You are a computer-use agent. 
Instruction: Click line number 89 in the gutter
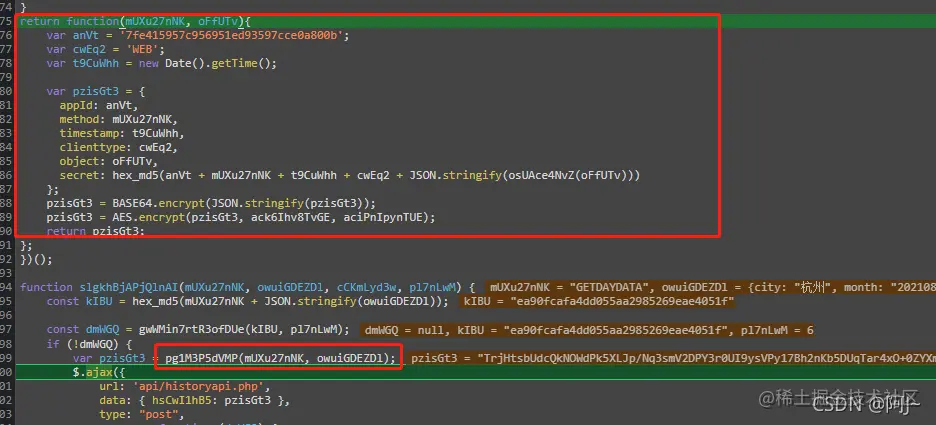(x=6, y=217)
